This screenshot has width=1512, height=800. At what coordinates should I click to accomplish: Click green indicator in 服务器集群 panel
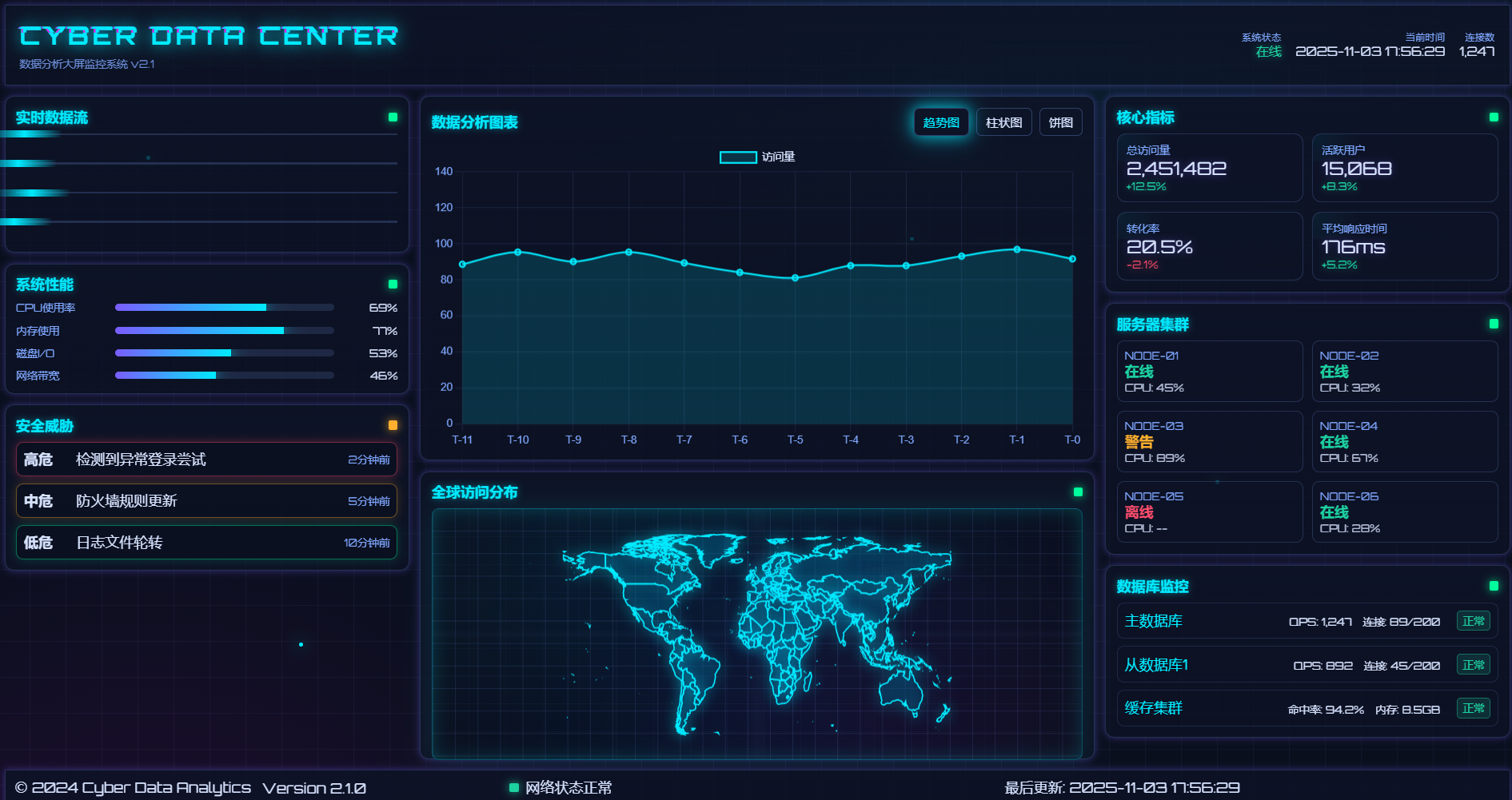1493,324
